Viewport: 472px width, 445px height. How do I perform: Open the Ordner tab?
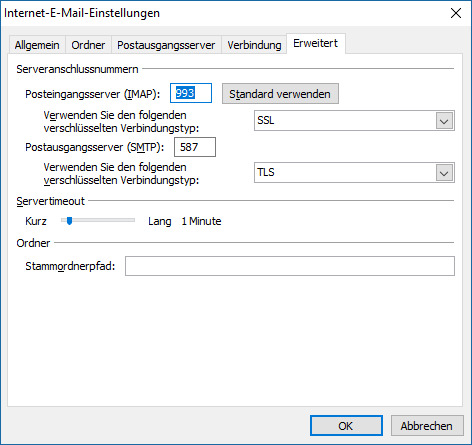tap(88, 45)
